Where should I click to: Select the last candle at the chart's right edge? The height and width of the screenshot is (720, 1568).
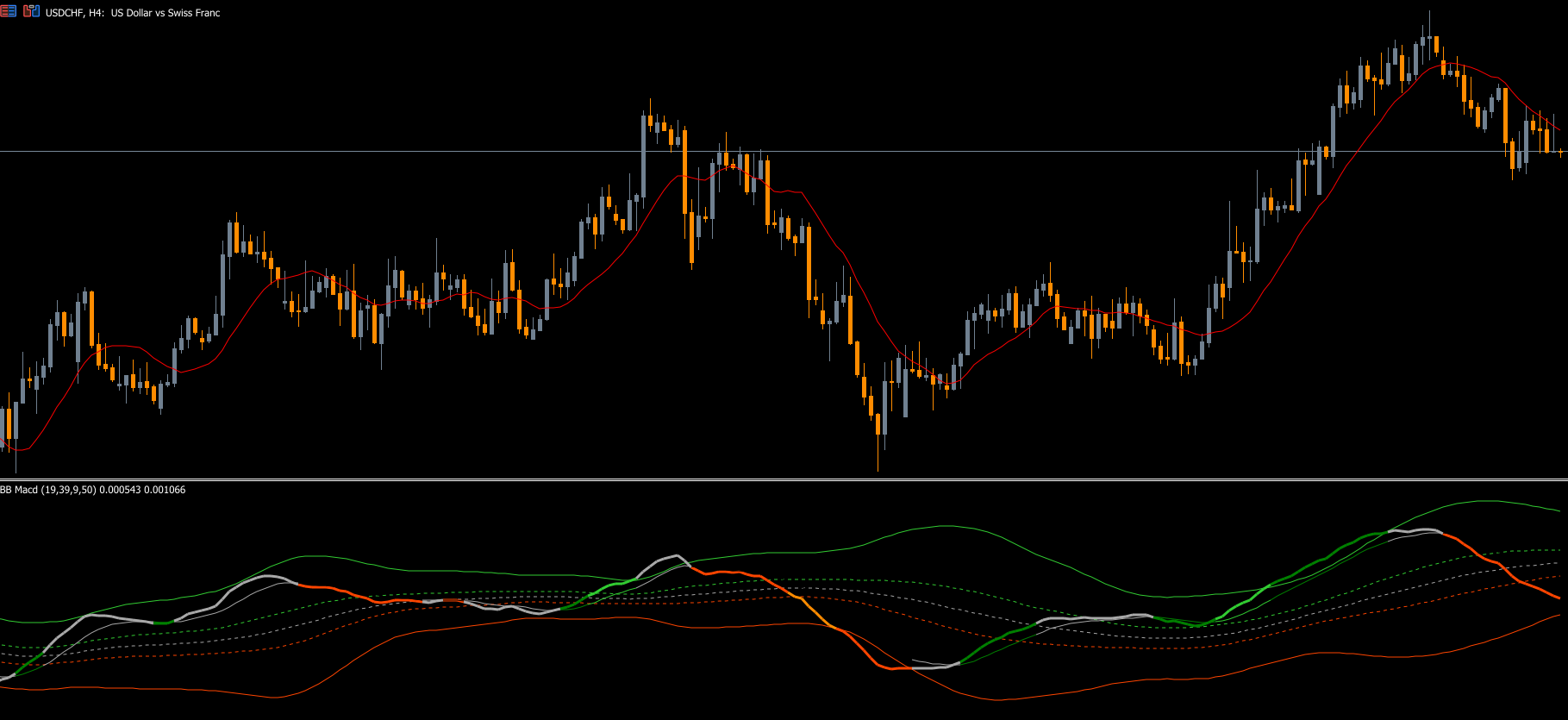point(1561,153)
